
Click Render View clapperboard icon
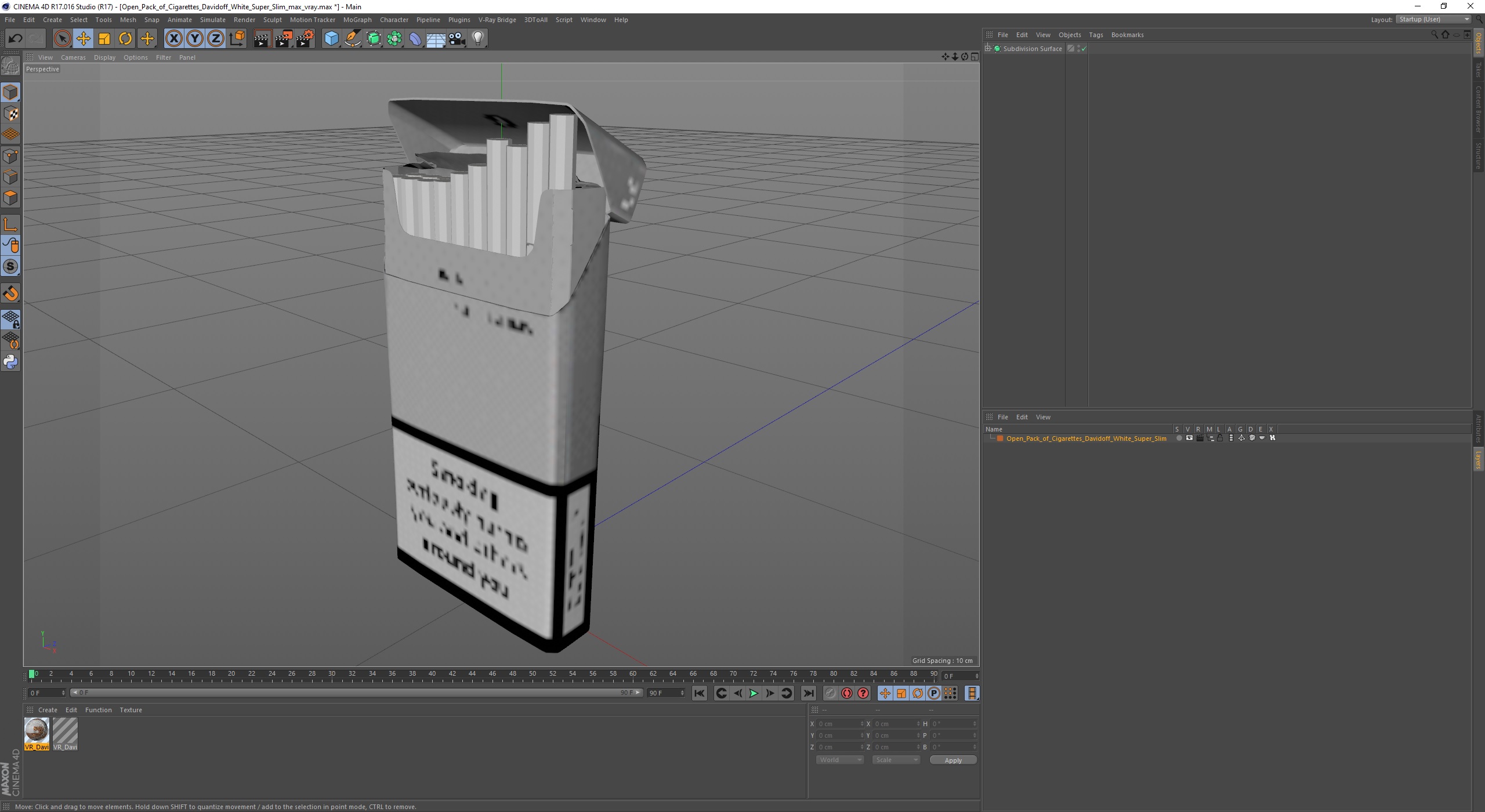pos(262,39)
